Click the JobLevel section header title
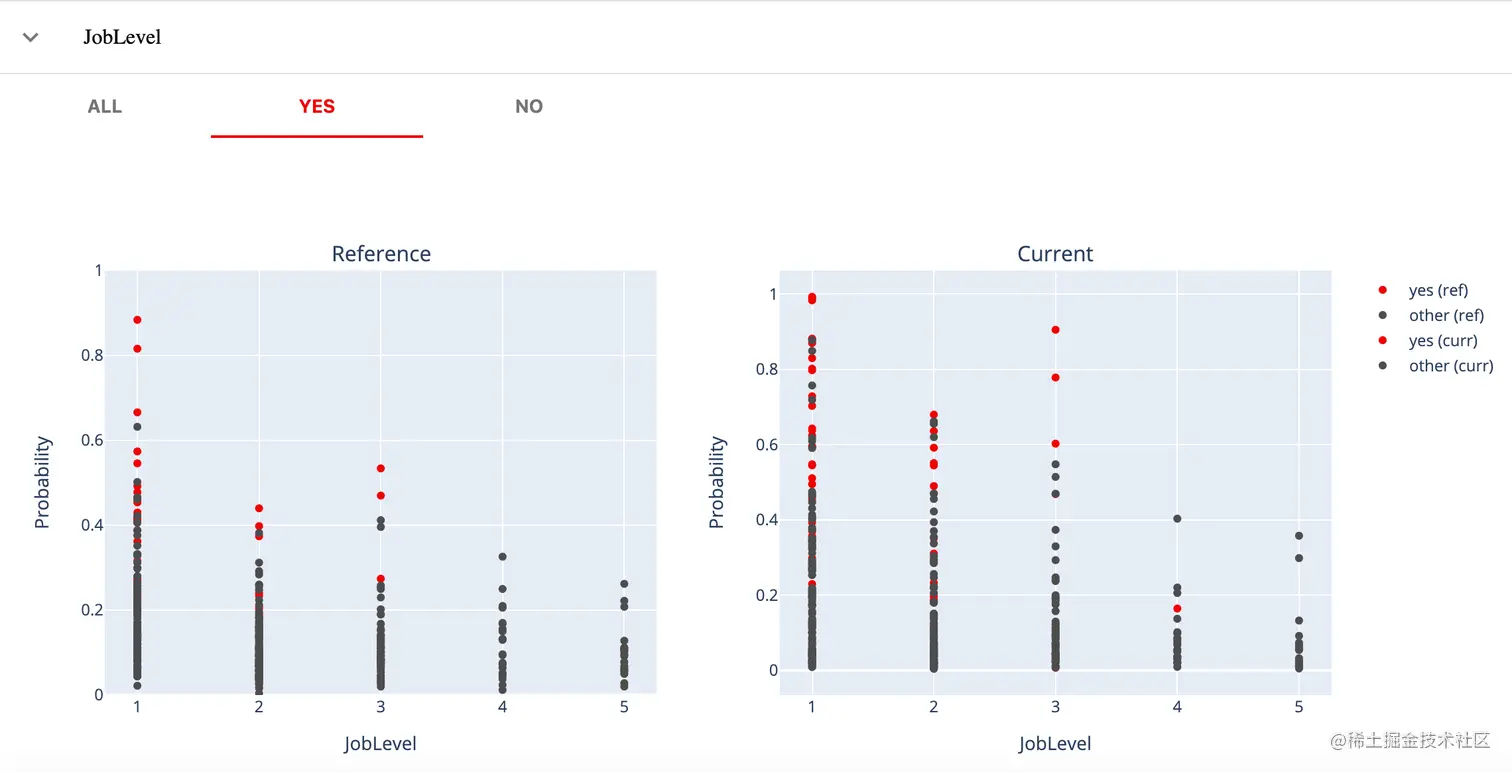 point(122,37)
